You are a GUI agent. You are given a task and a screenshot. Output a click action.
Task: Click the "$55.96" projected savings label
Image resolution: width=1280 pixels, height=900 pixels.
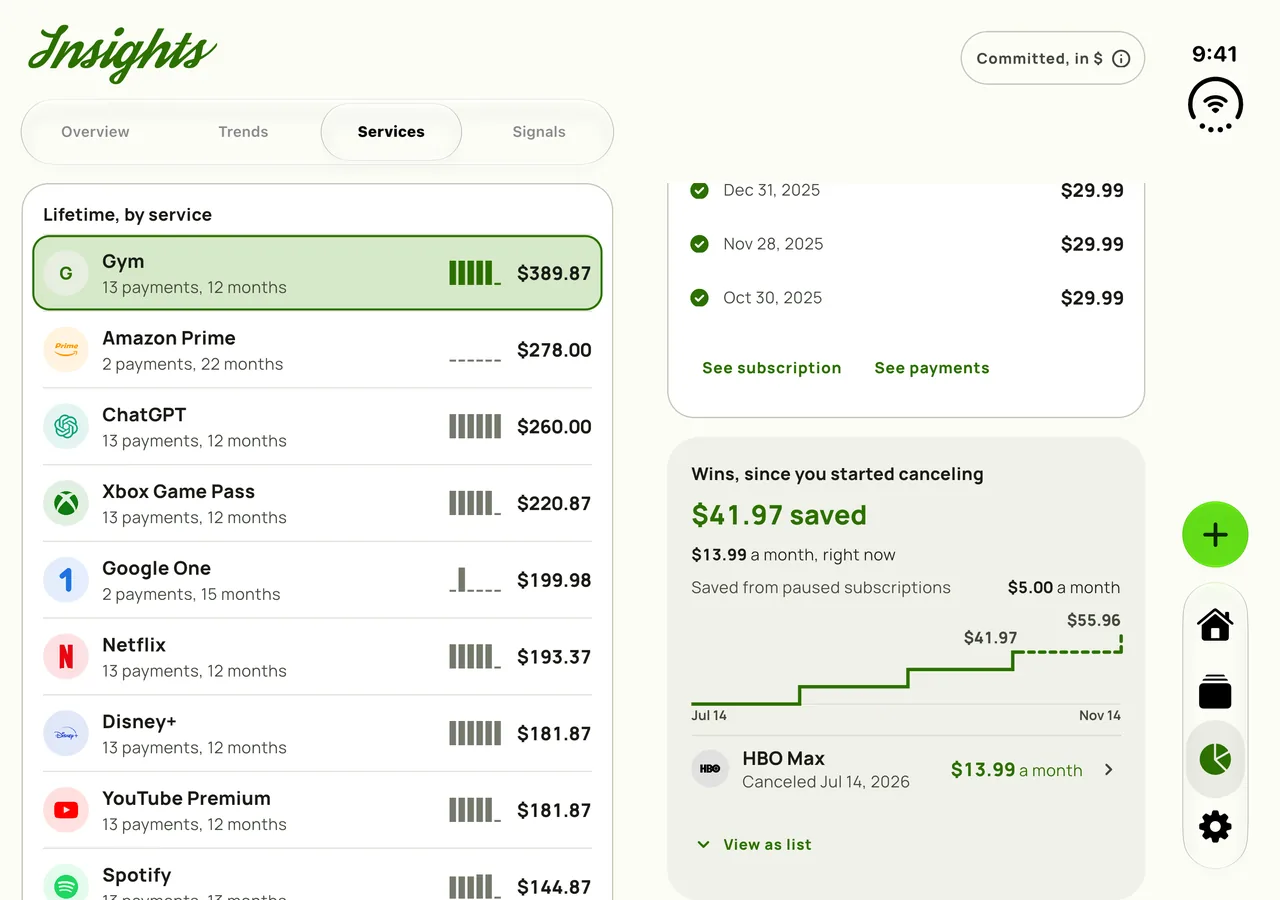point(1094,620)
